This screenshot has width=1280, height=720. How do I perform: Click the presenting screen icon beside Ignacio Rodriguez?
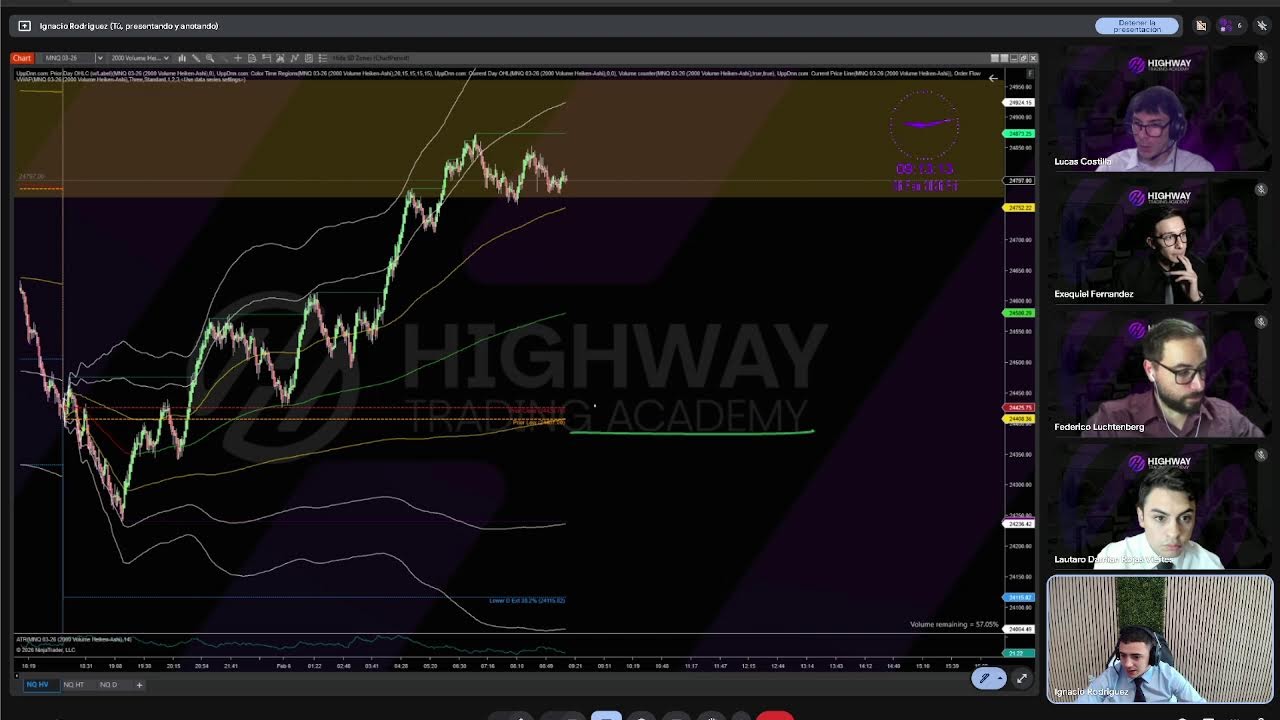coord(25,26)
